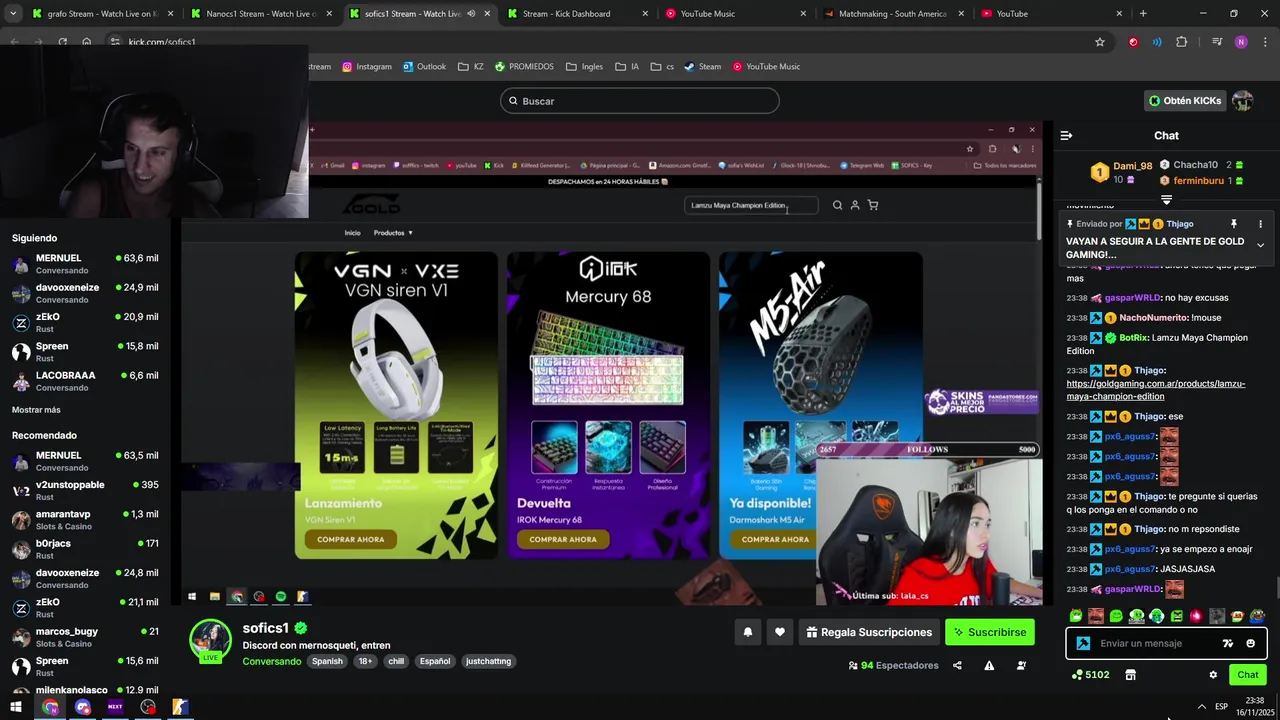1280x720 pixels.
Task: Click the Buscar search field
Action: pos(640,101)
